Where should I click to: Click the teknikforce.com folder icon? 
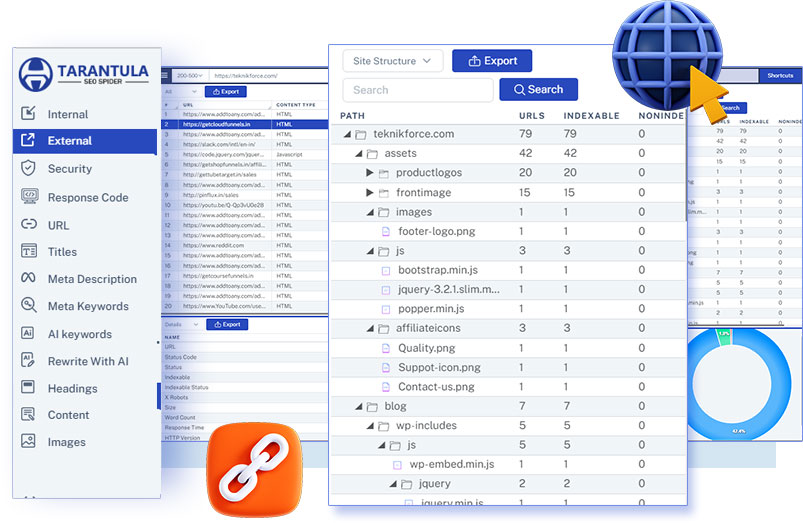pyautogui.click(x=361, y=135)
